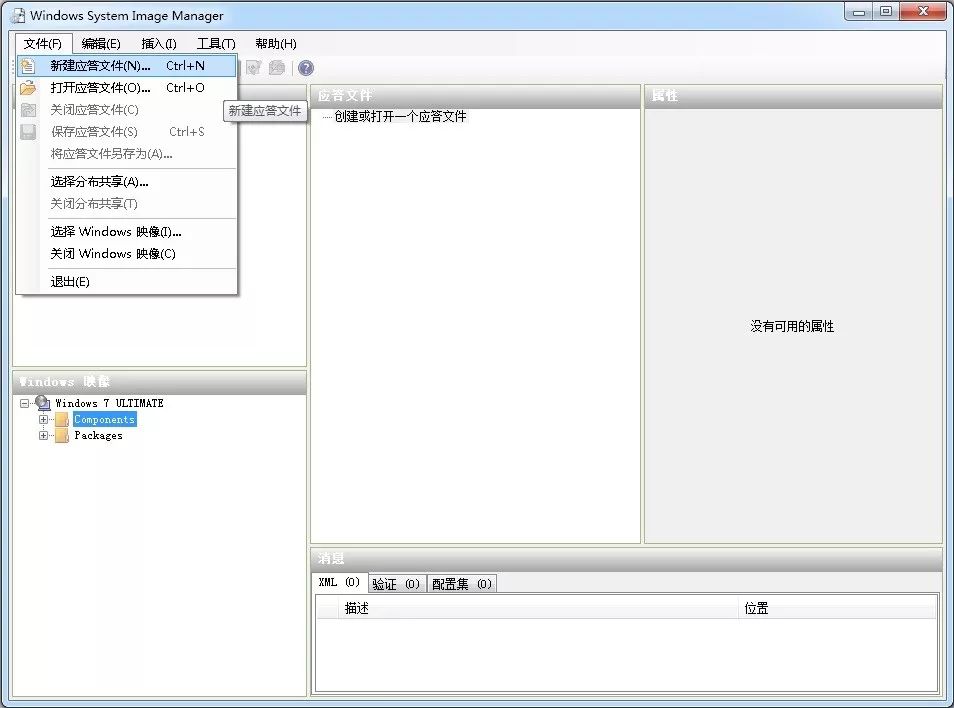Click the 描述 column header
Screen dimensions: 954x708
(x=537, y=608)
